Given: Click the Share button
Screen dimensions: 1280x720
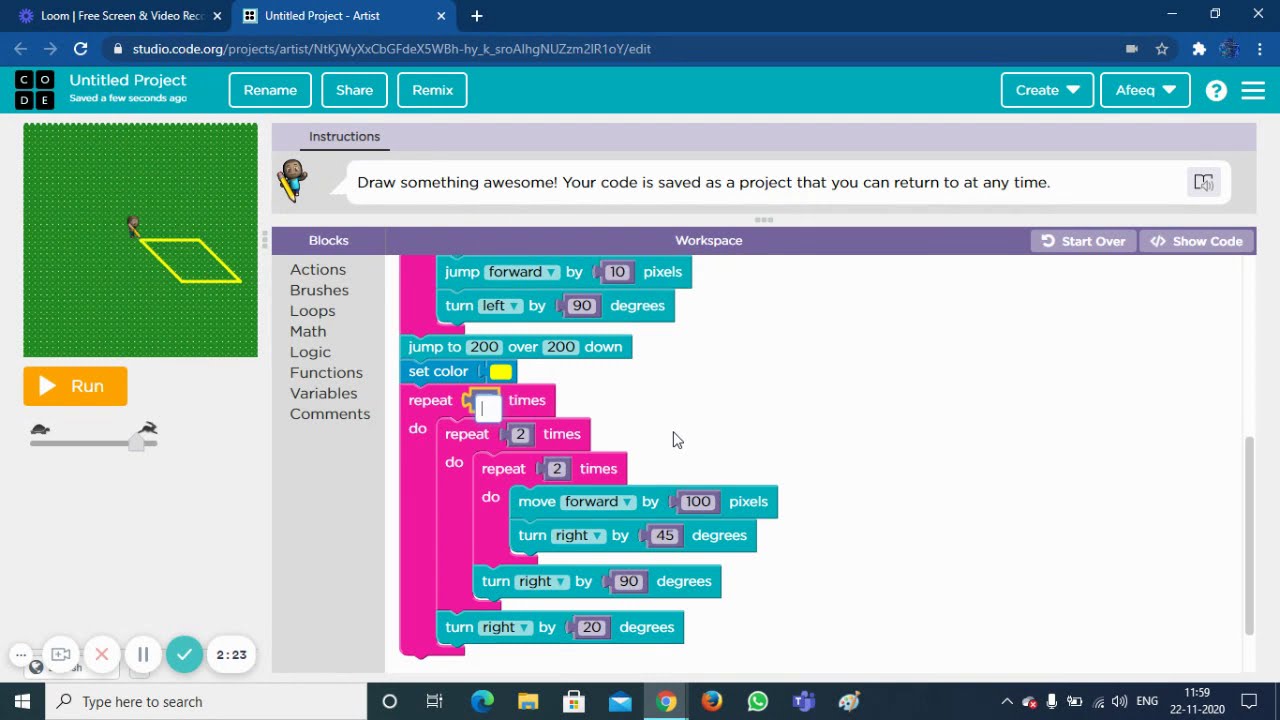Looking at the screenshot, I should tap(354, 90).
